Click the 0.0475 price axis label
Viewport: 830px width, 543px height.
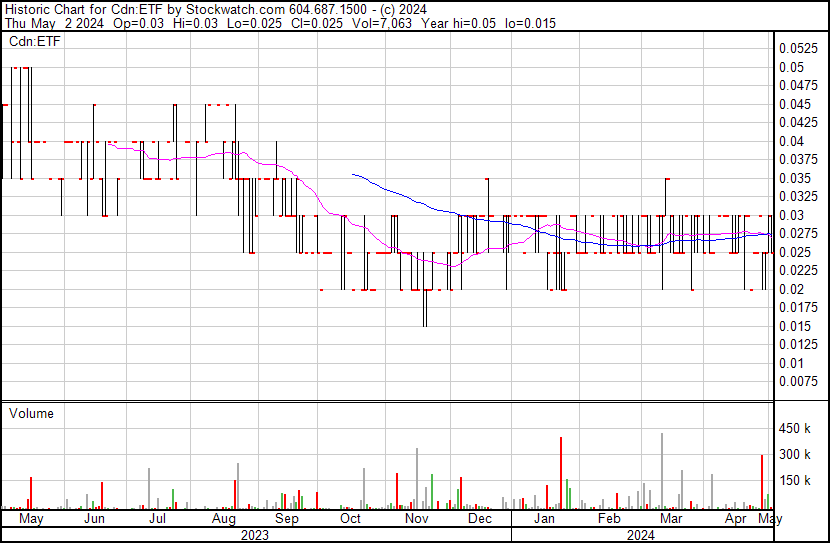coord(798,86)
